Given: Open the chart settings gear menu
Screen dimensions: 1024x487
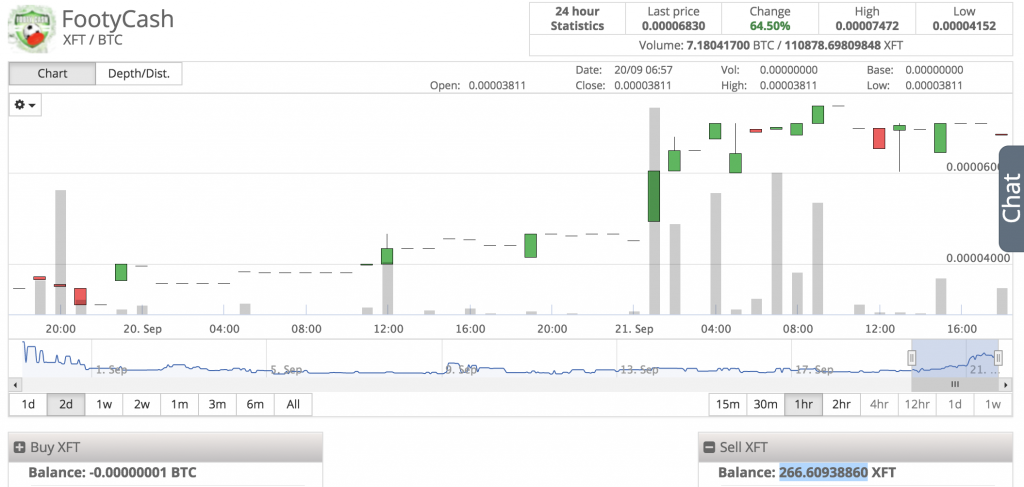Looking at the screenshot, I should [25, 105].
